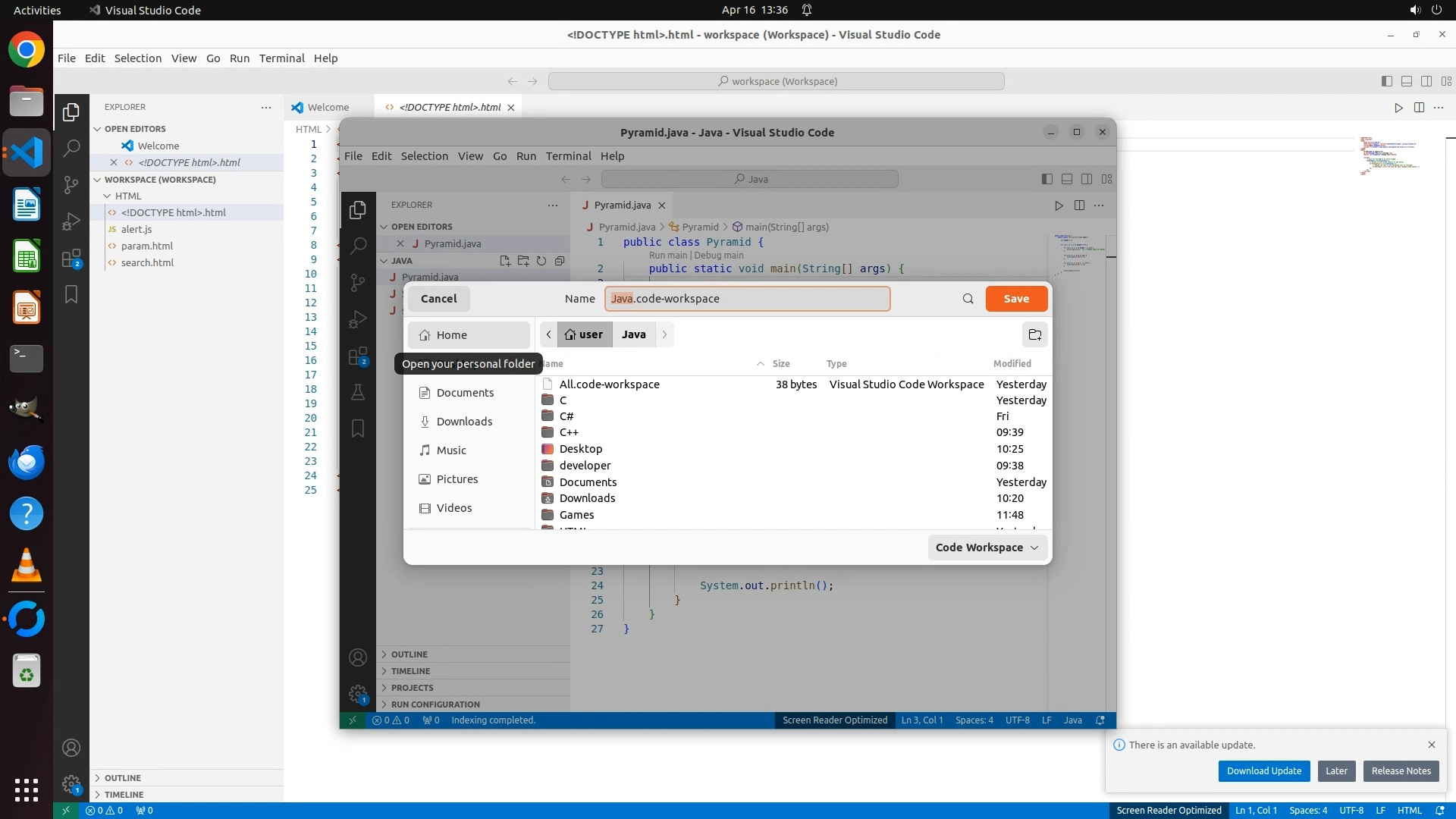Screen dimensions: 1456x819
Task: Click Run and Debug icon in outer sidebar
Action: 71,221
